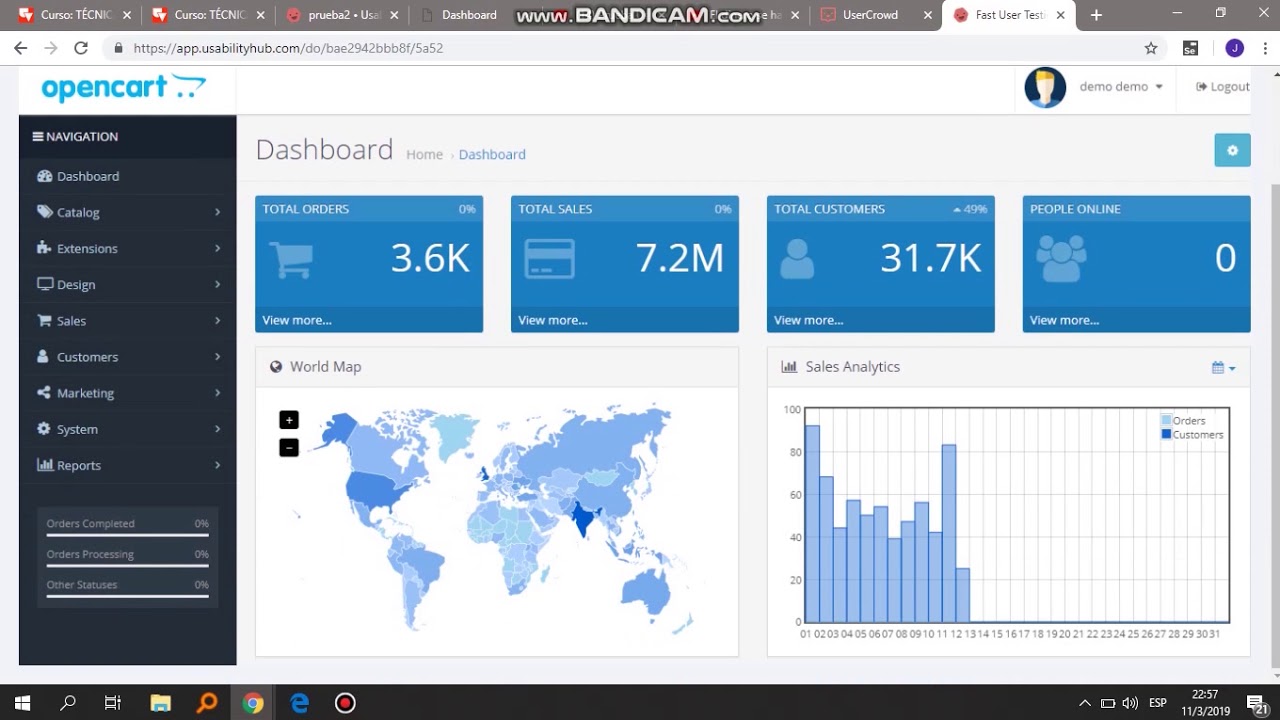Image resolution: width=1280 pixels, height=720 pixels.
Task: Open the Windows Start menu
Action: 22,703
